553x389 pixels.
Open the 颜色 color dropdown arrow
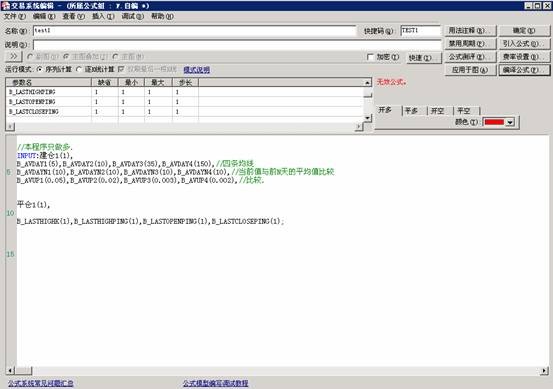point(510,122)
